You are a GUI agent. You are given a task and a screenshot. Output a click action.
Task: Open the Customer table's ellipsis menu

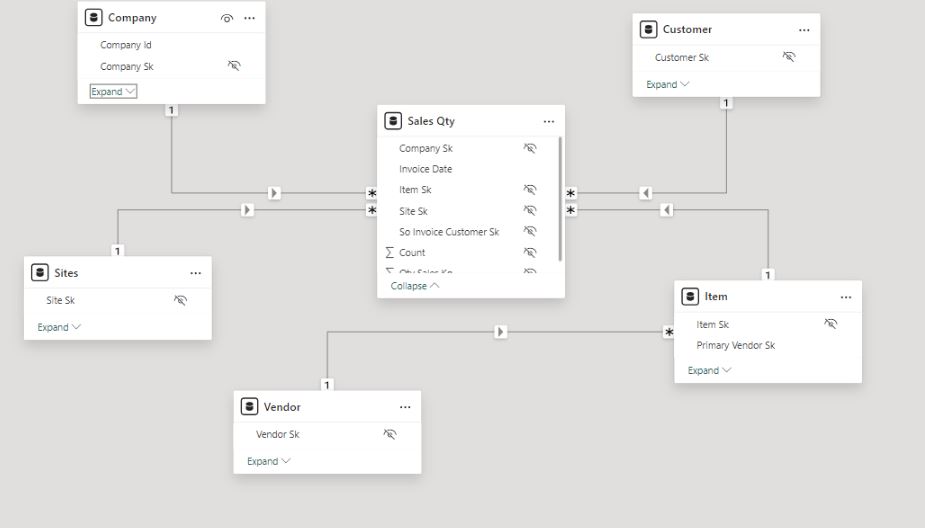click(x=804, y=30)
